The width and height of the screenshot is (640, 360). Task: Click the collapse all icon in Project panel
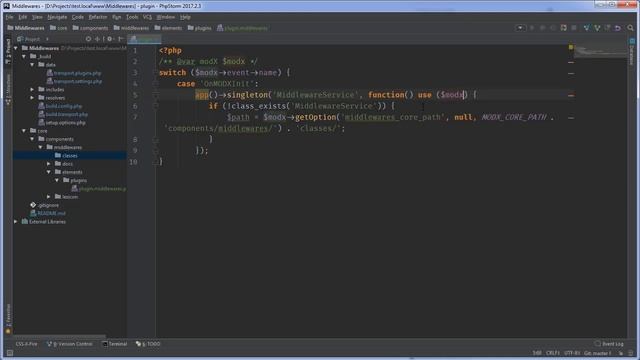[x=98, y=39]
